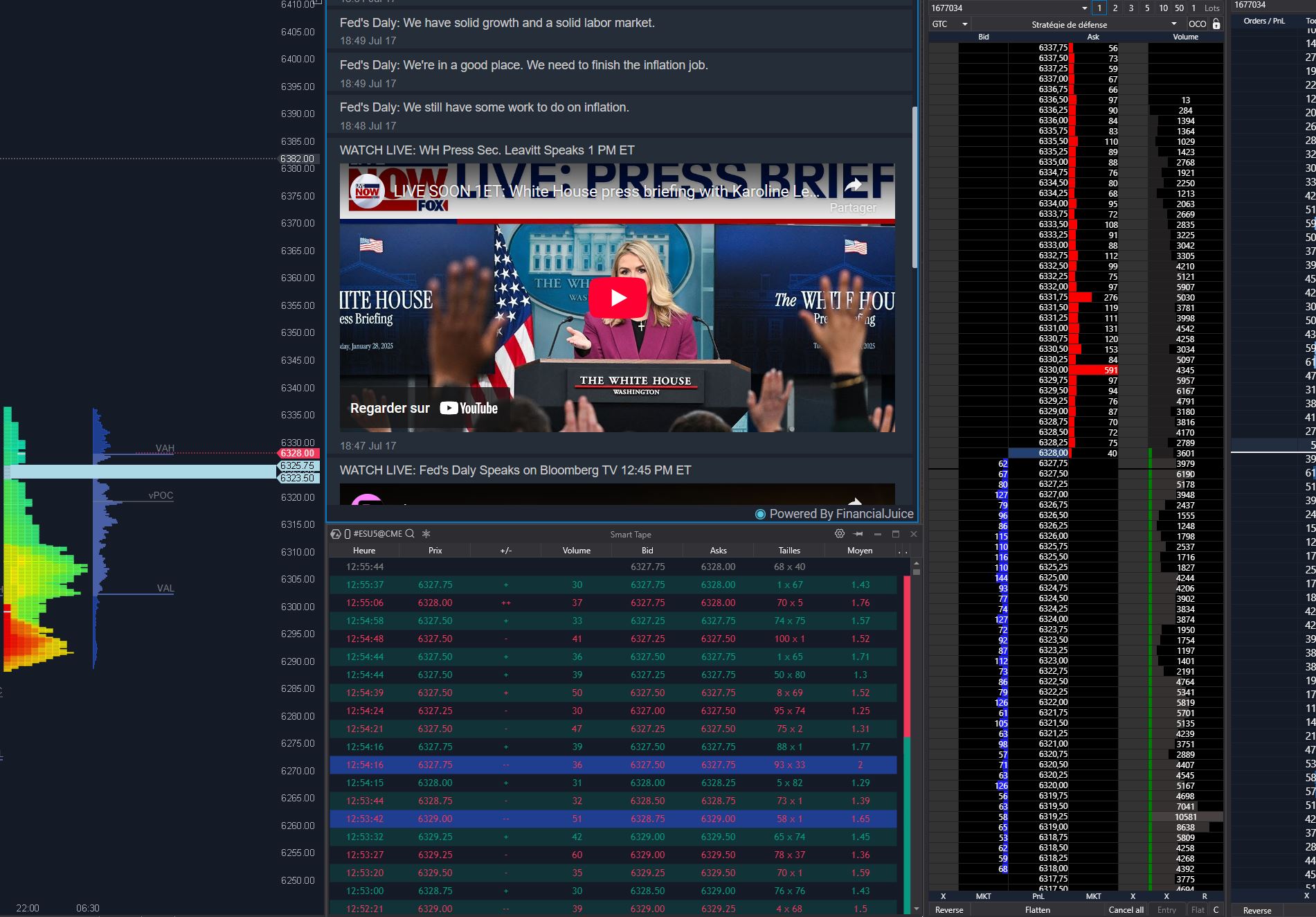The image size is (1316, 917).
Task: Click the VAH level label on chart
Action: click(x=165, y=448)
